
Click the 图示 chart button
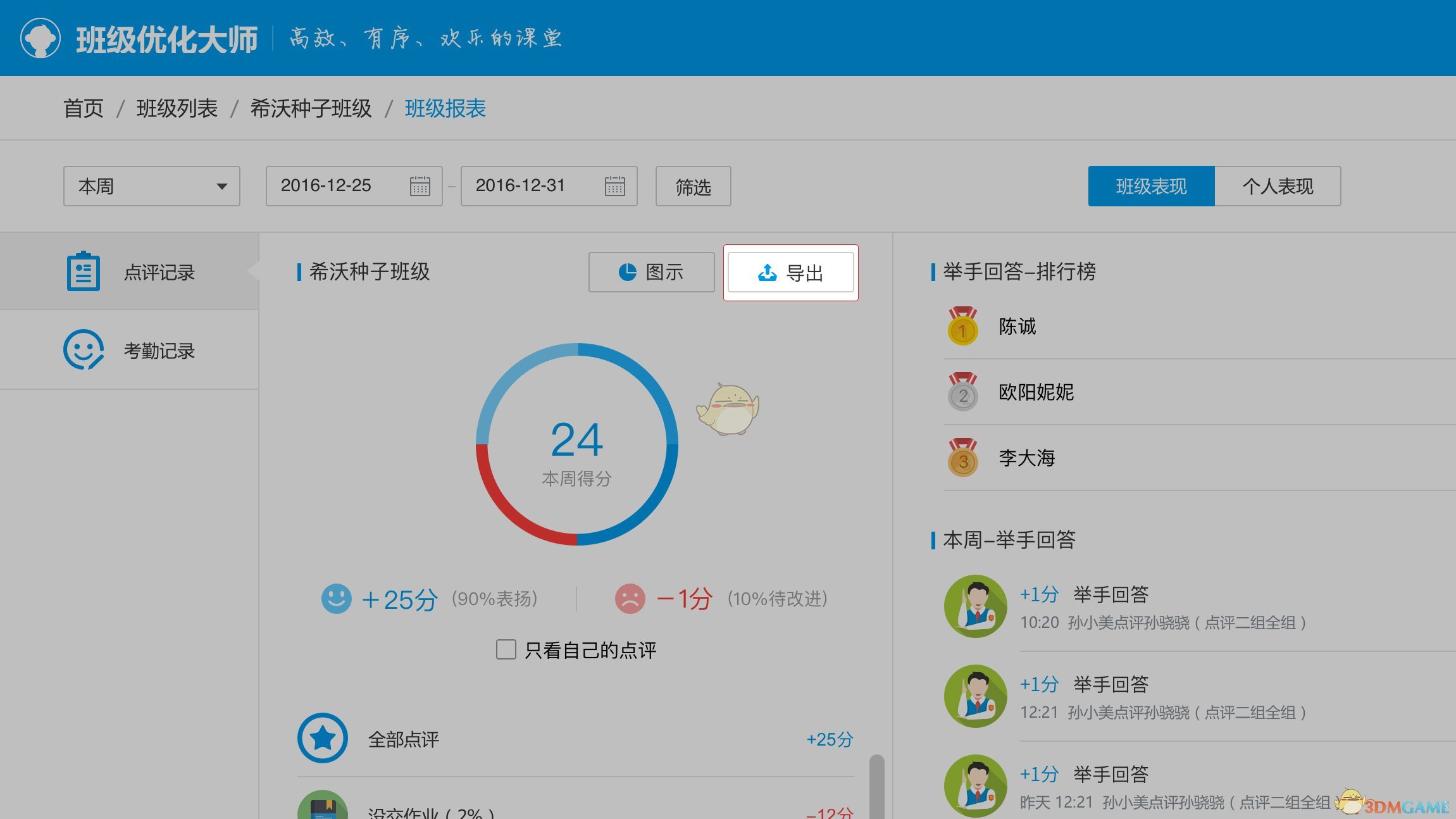652,272
